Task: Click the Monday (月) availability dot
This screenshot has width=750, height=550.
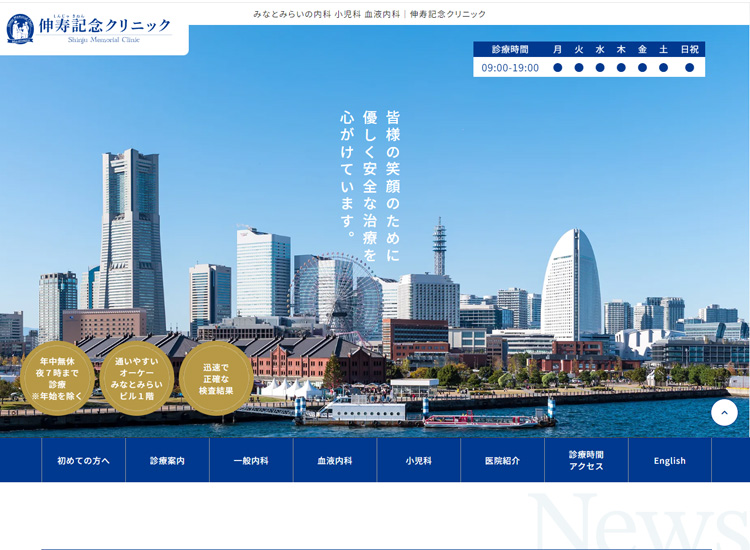Action: click(558, 68)
